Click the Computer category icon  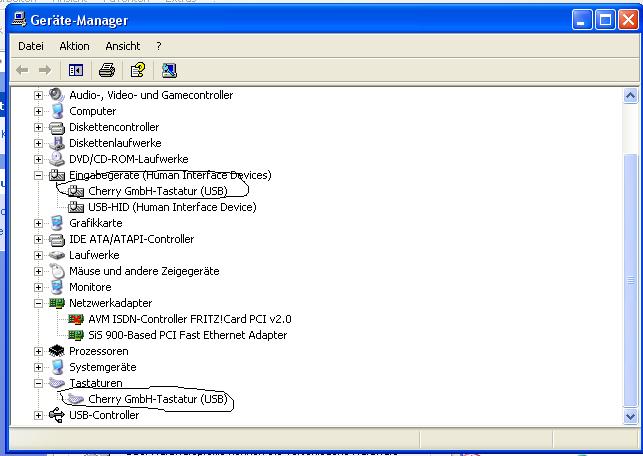tap(57, 111)
